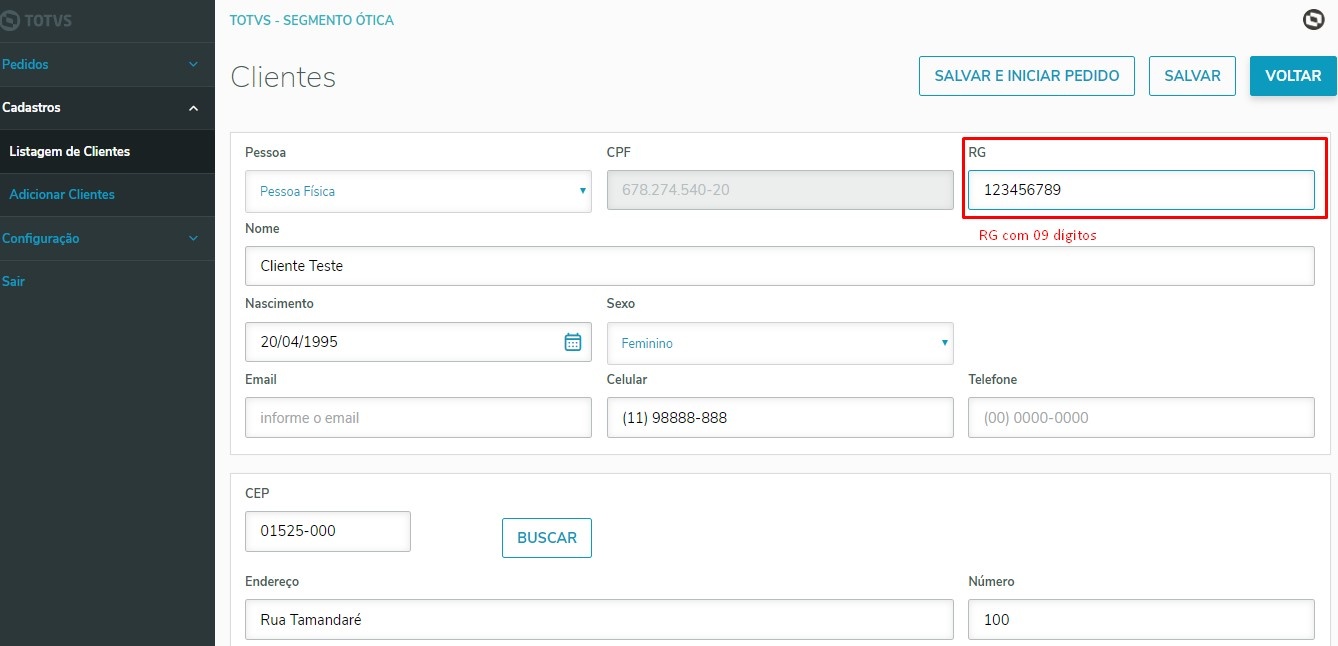Click Sair to log out
1338x646 pixels.
(x=14, y=281)
